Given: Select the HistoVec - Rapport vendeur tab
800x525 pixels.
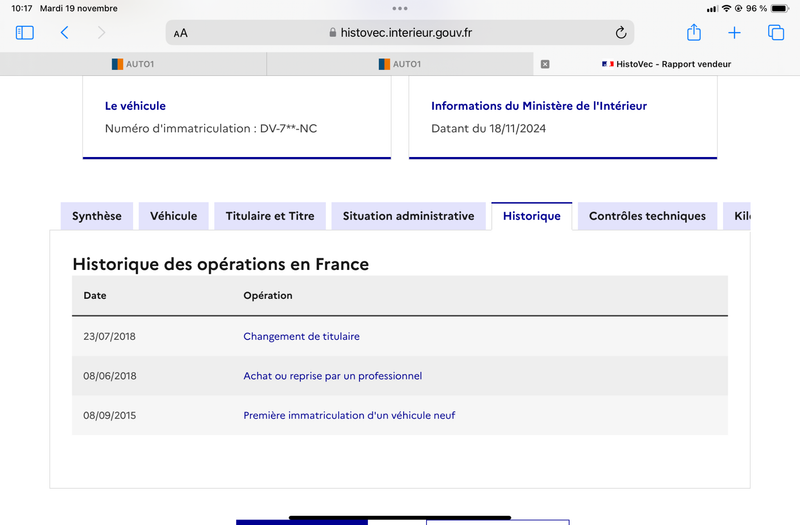Looking at the screenshot, I should point(666,64).
